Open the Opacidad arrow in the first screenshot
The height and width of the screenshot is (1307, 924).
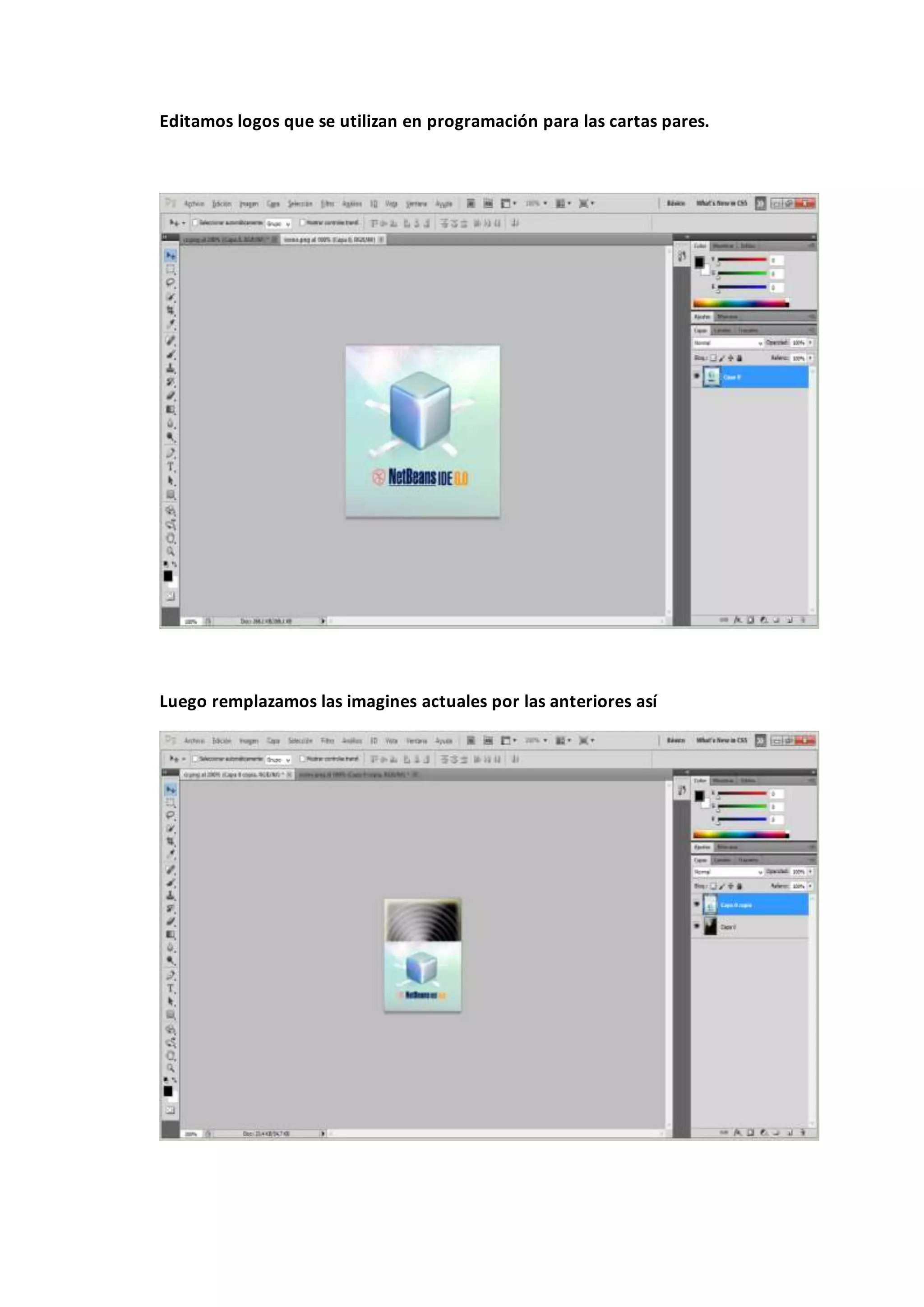(810, 343)
